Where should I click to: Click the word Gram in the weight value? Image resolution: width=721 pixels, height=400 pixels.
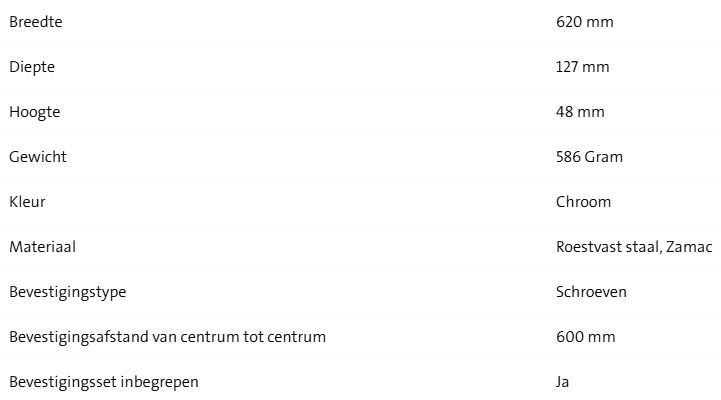click(x=604, y=157)
